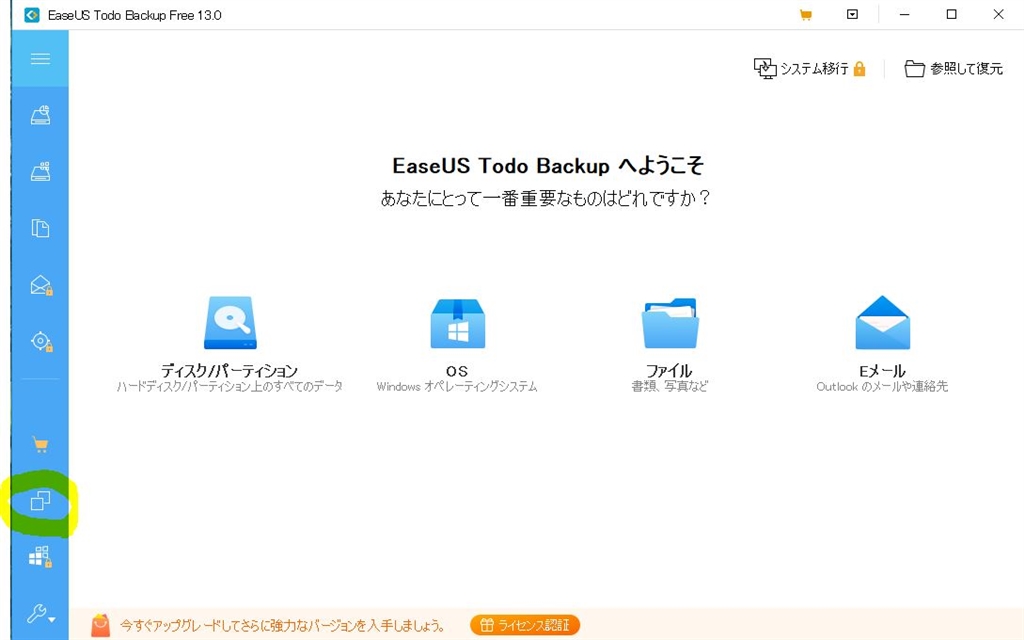The height and width of the screenshot is (640, 1024).
Task: Open locked Smart backup target icon
Action: coord(41,342)
